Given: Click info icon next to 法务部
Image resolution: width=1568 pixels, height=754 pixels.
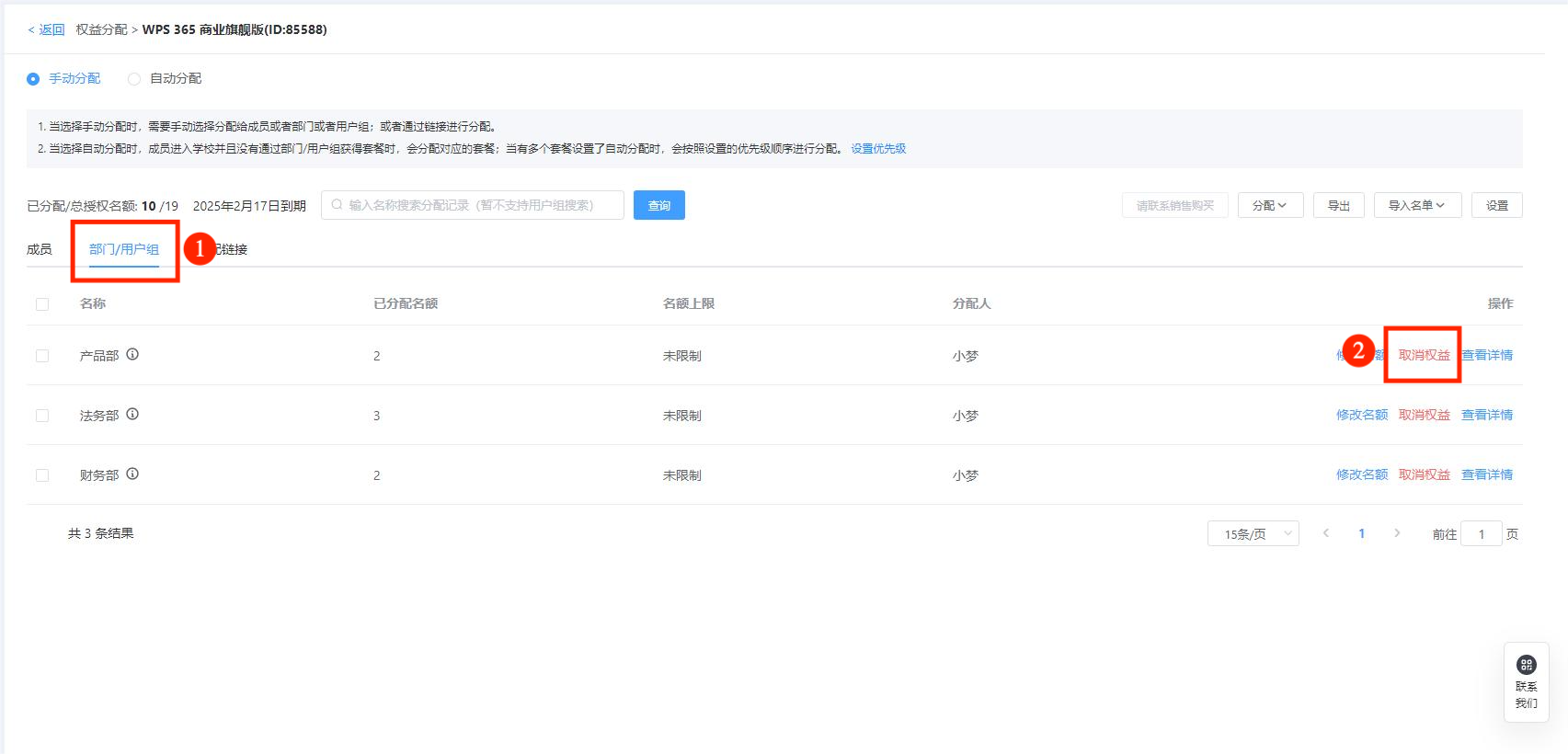Looking at the screenshot, I should [x=132, y=414].
